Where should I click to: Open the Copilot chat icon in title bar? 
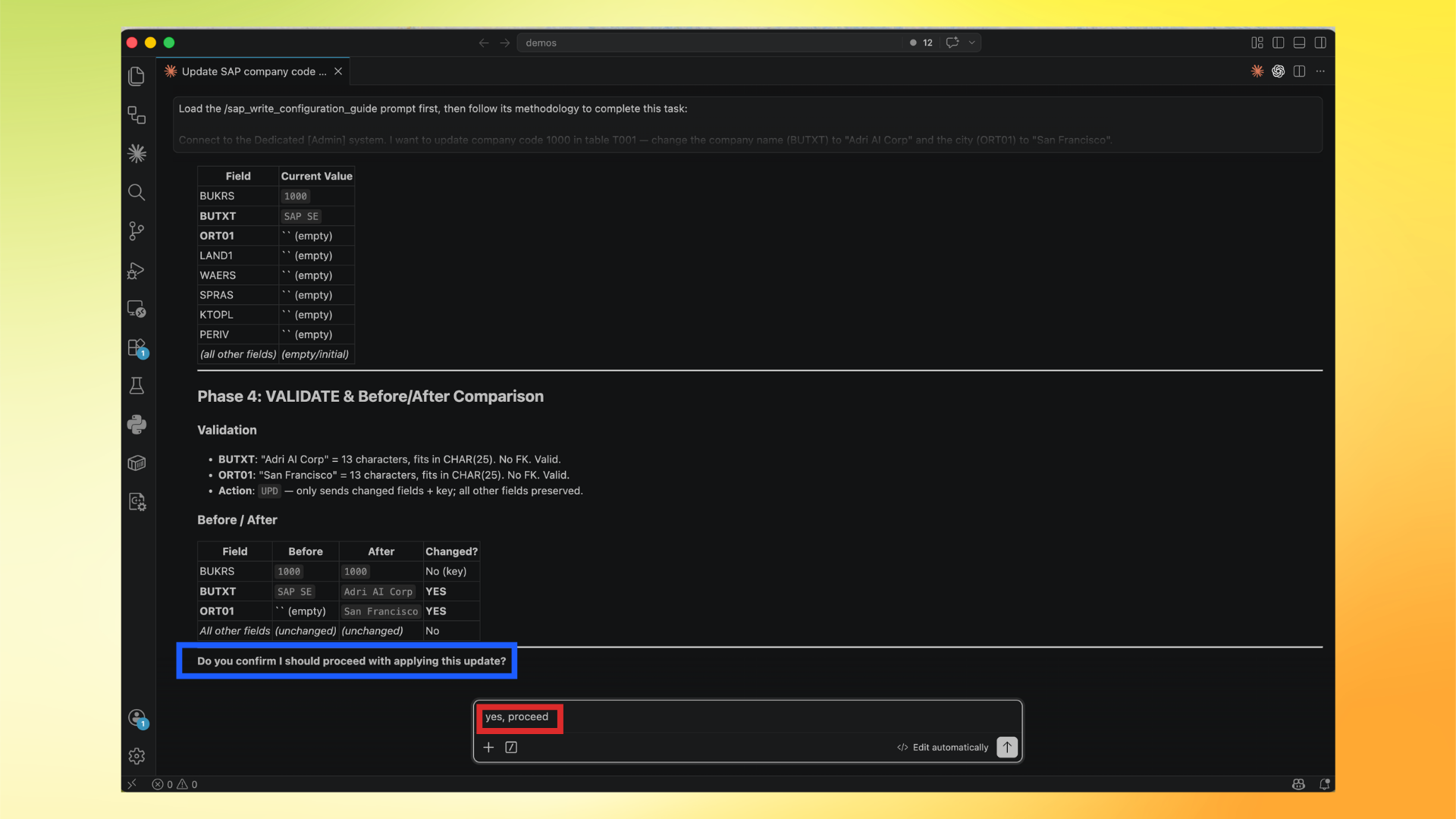952,42
